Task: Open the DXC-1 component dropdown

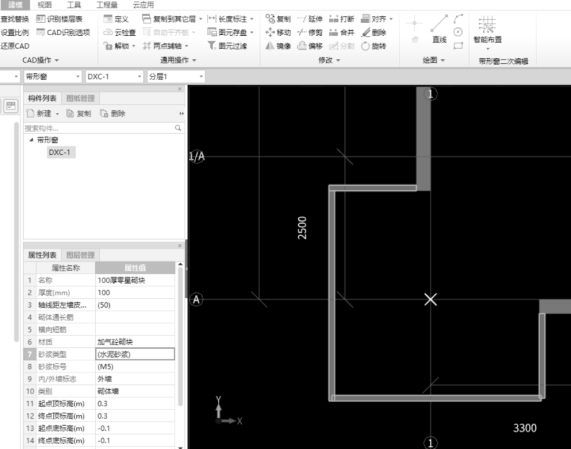Action: tap(139, 76)
